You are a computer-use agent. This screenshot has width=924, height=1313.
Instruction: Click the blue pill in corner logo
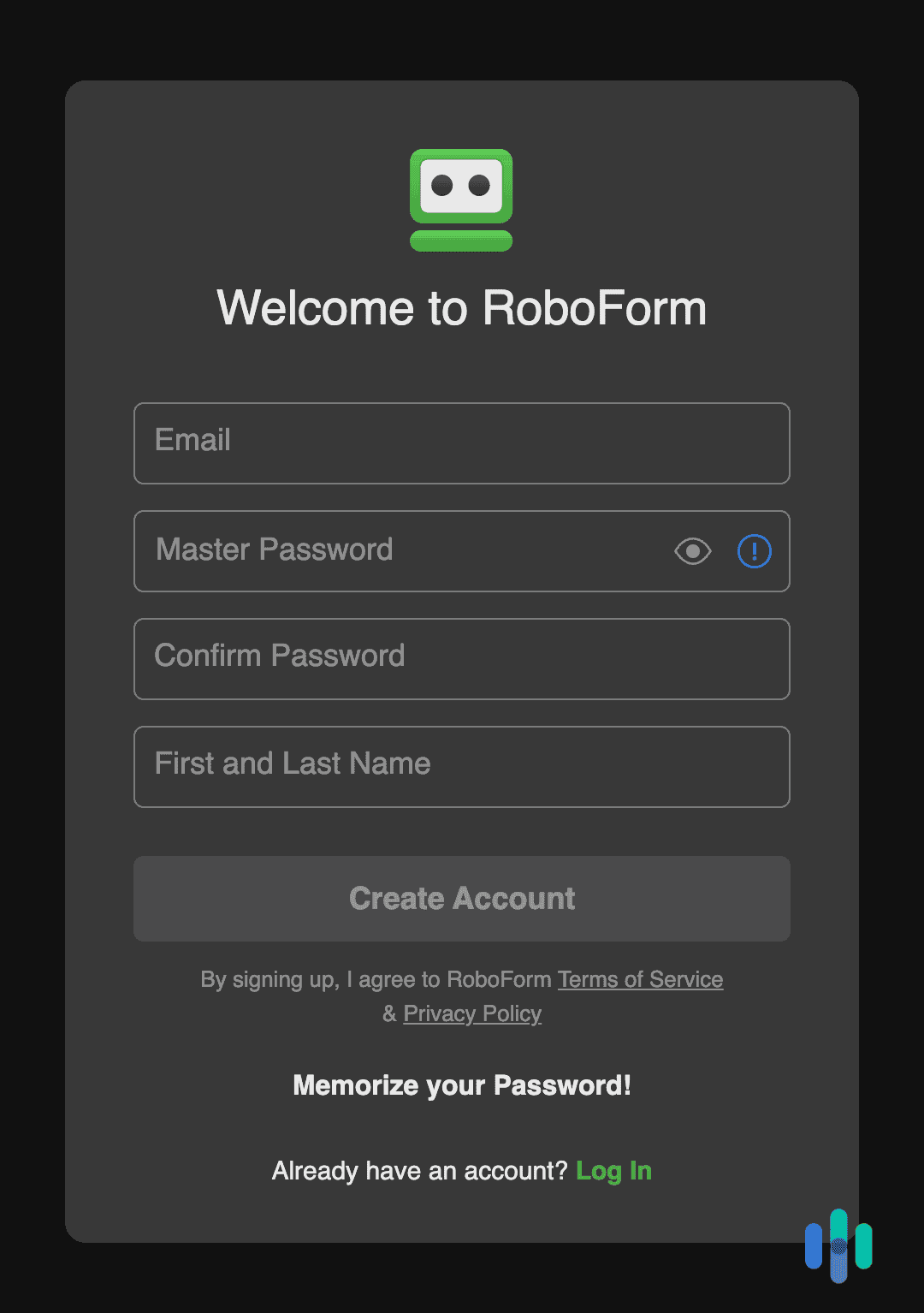[814, 1245]
